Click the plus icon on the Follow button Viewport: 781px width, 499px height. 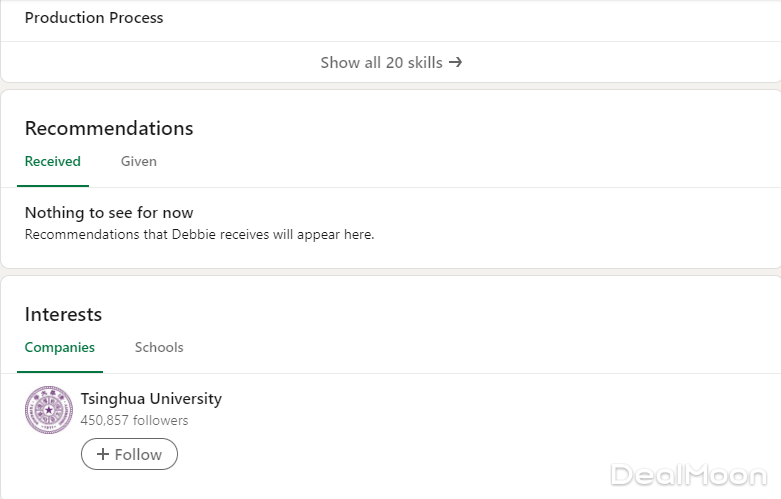click(x=103, y=454)
